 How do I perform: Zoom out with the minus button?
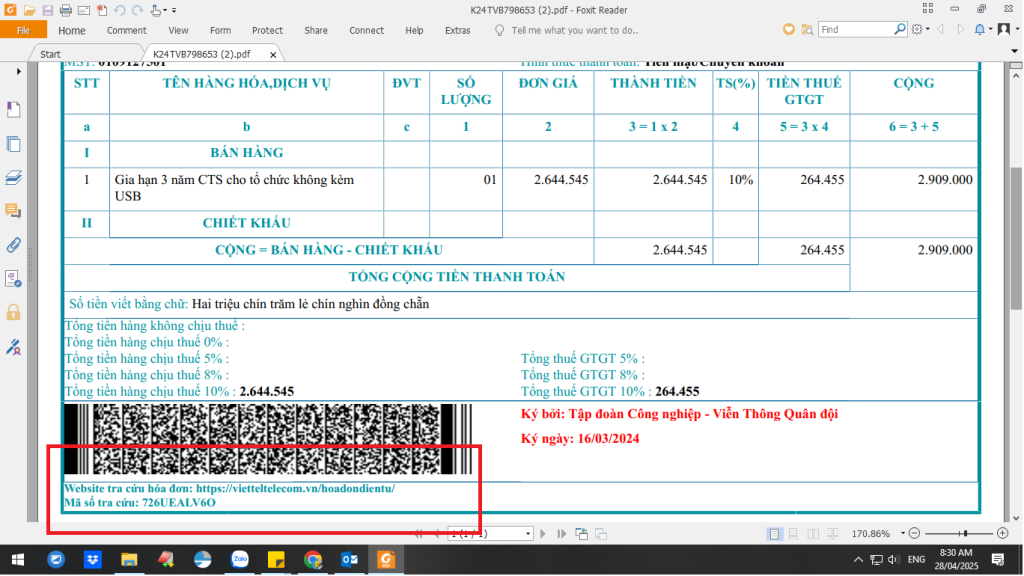[x=914, y=534]
